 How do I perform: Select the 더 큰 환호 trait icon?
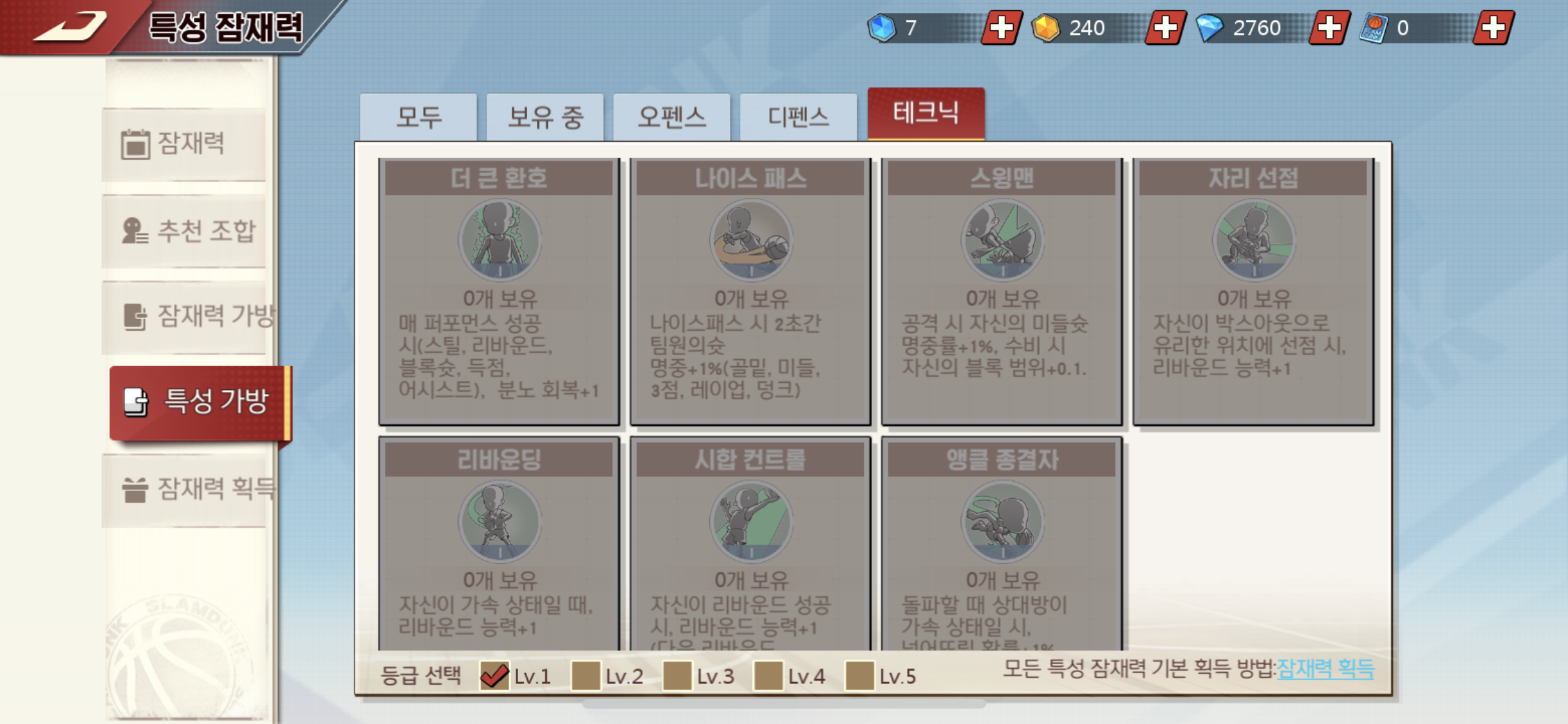499,239
